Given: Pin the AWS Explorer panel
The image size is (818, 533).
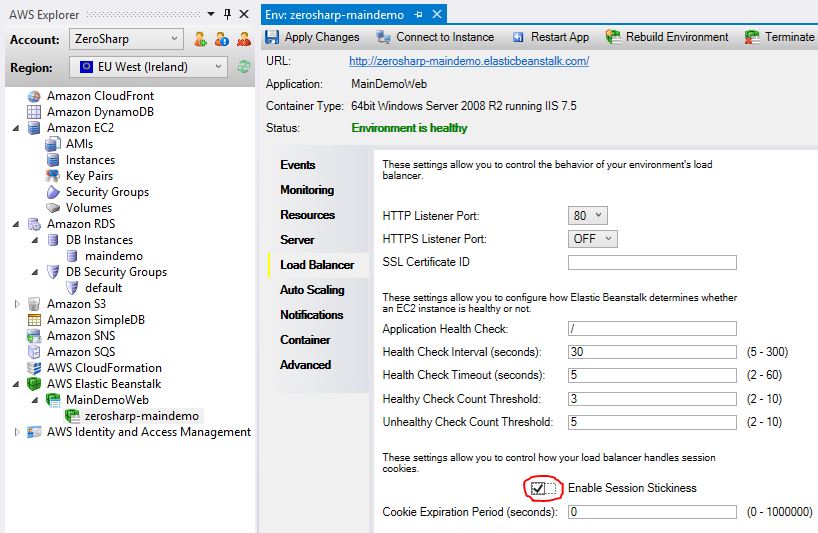Looking at the screenshot, I should (x=227, y=14).
